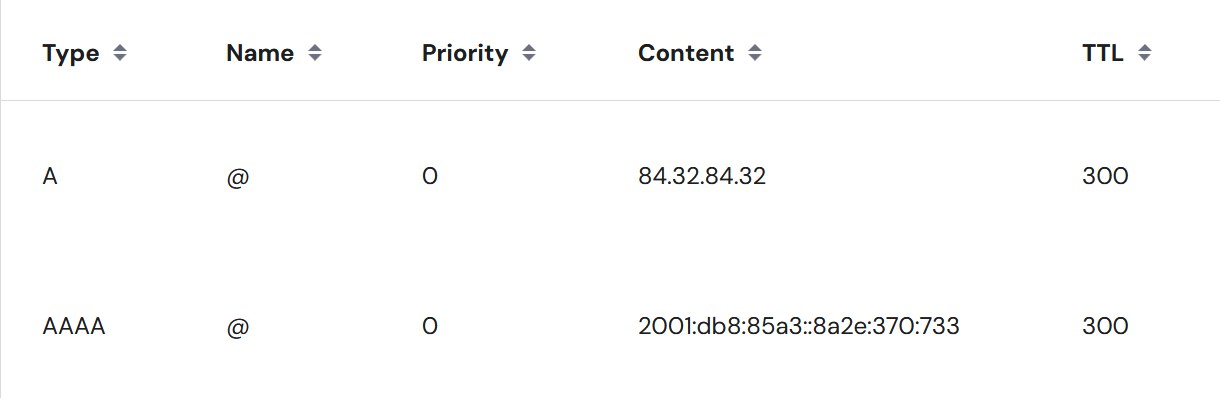This screenshot has width=1220, height=398.
Task: Select the Content column header label
Action: pos(686,54)
